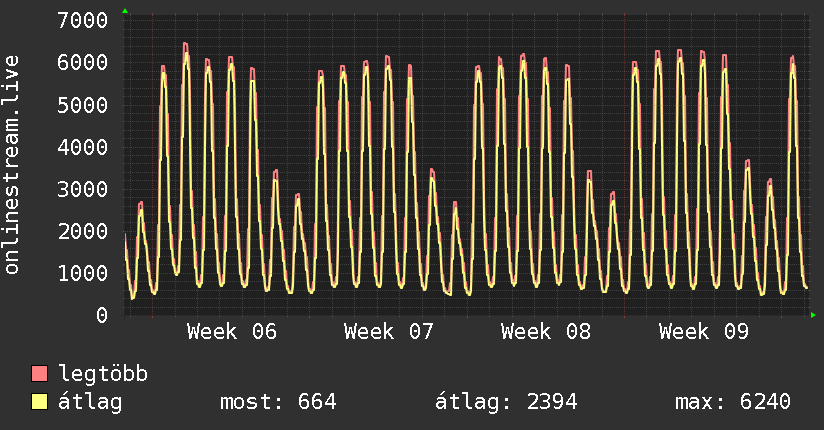Click the pink legtöbb legend swatch
The height and width of the screenshot is (430, 824).
[39, 373]
